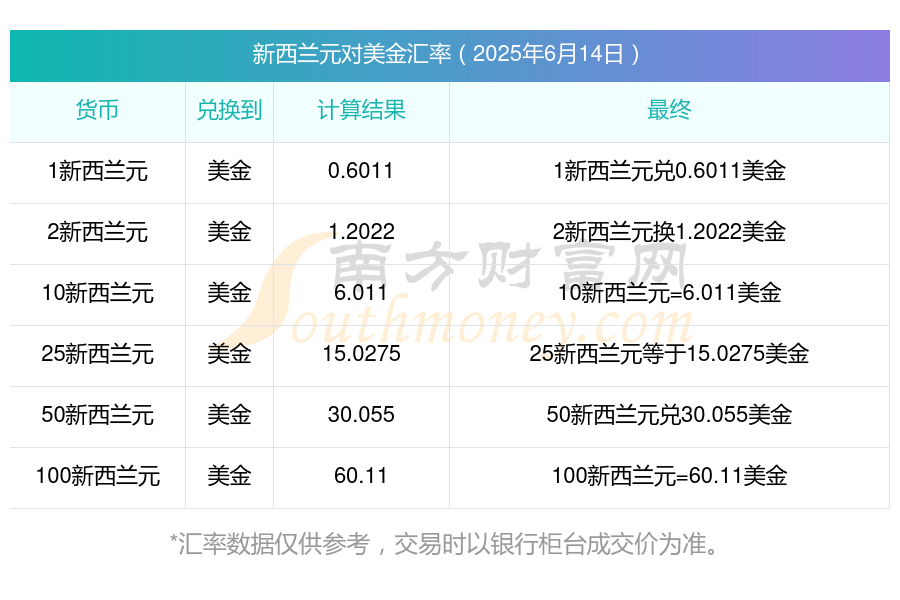Click the text 25新西兰元等于15.0275美金
The width and height of the screenshot is (900, 600).
coord(669,354)
